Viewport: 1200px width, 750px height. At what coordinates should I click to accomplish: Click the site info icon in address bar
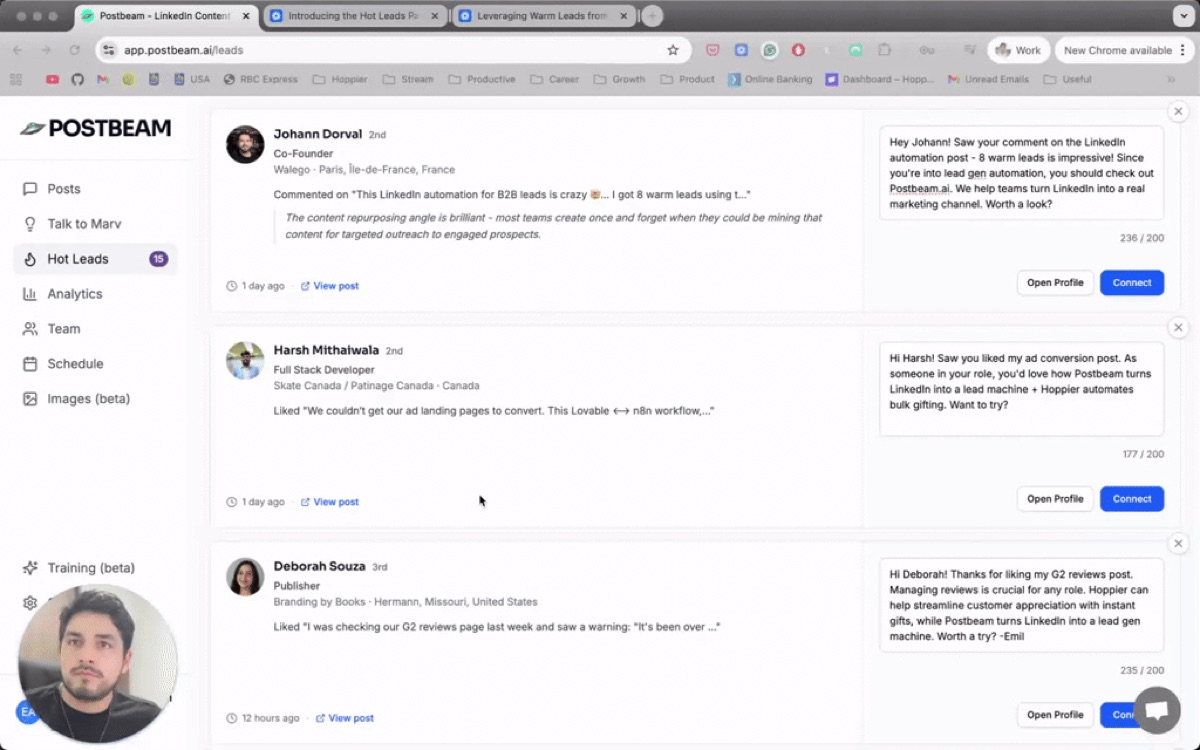click(x=108, y=50)
